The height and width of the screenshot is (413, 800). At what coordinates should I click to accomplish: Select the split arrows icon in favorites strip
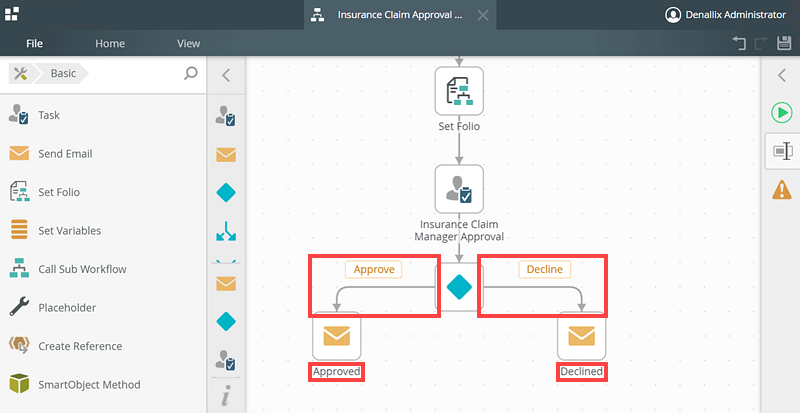coord(226,232)
